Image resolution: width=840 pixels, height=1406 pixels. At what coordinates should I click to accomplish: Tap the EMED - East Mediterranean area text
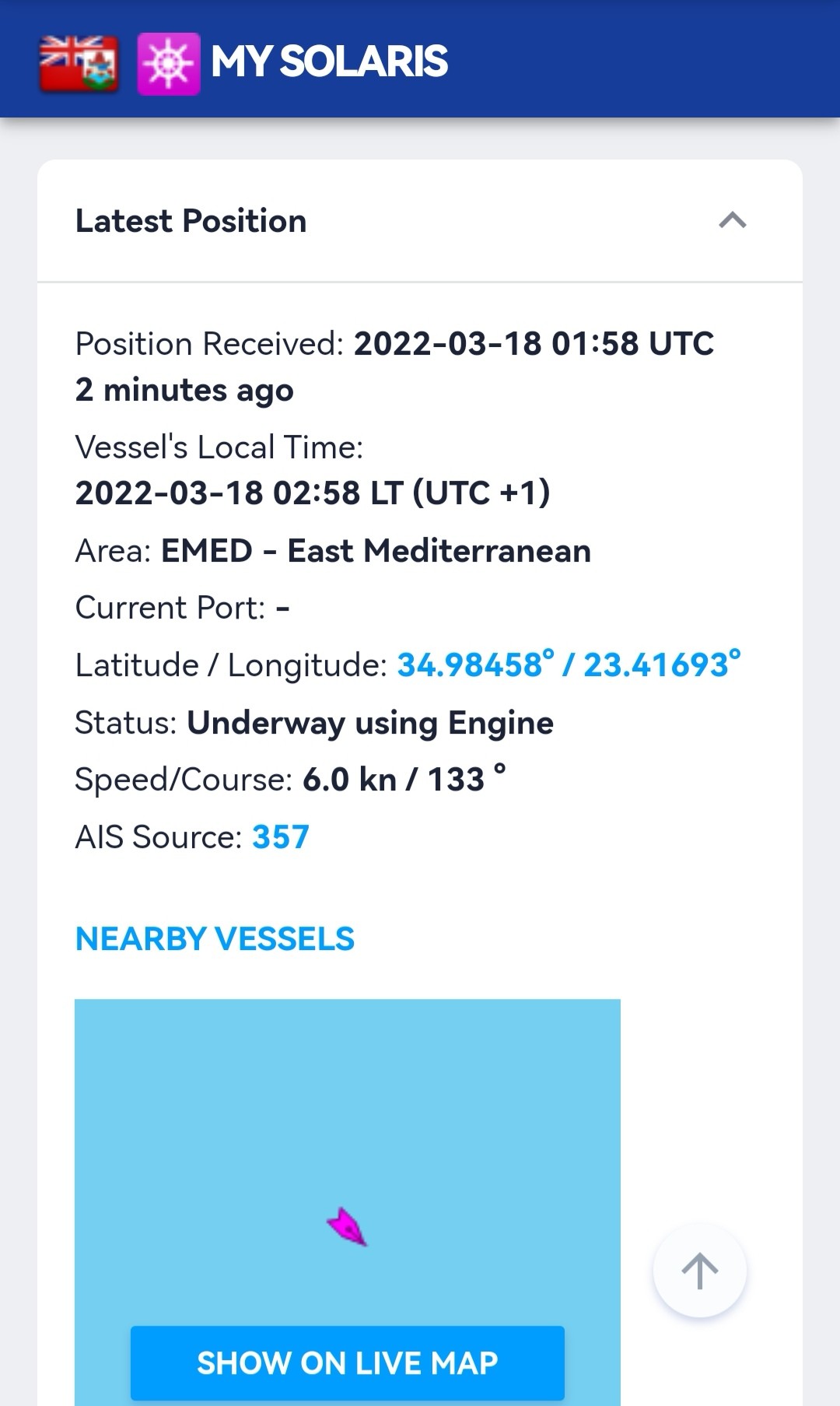coord(376,551)
